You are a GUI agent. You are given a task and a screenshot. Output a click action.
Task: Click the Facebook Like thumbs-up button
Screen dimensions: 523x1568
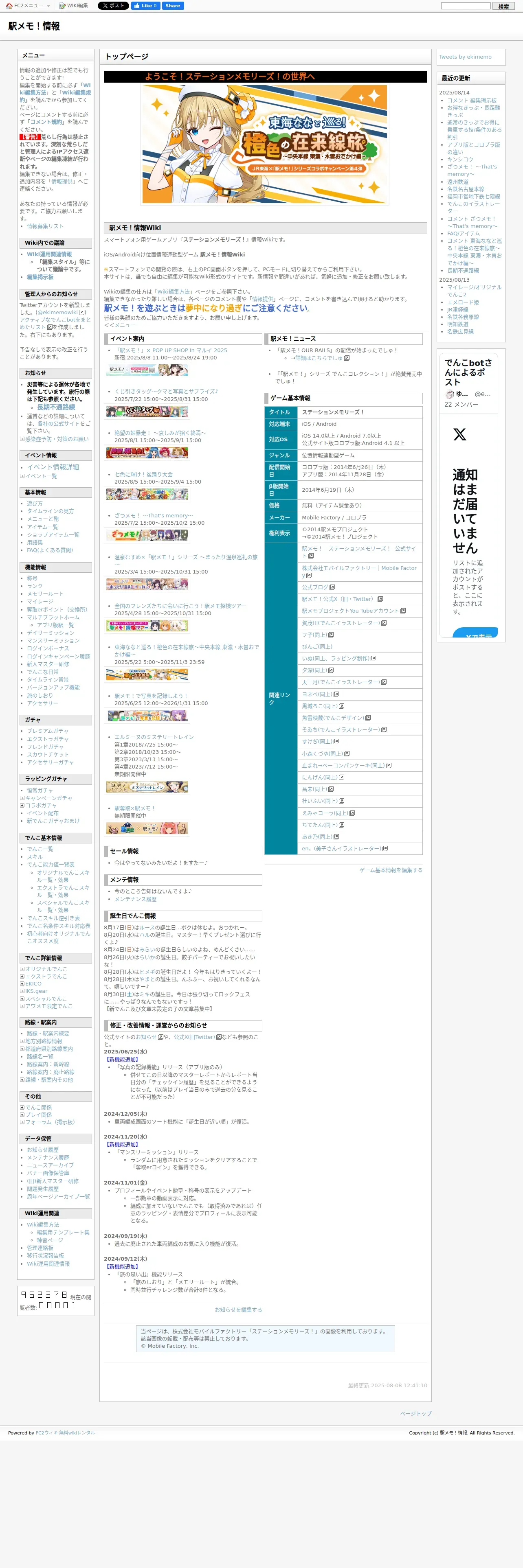(145, 6)
